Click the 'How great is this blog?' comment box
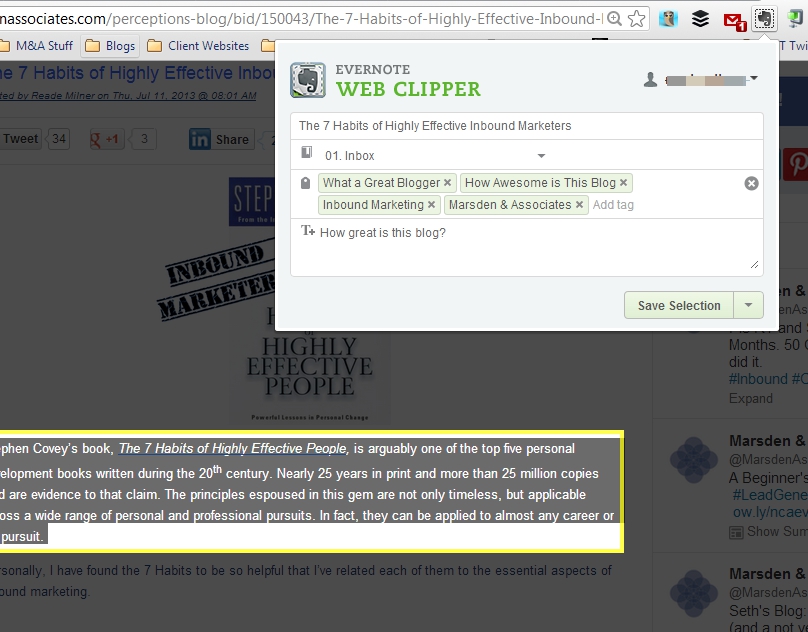This screenshot has width=808, height=632. click(527, 247)
